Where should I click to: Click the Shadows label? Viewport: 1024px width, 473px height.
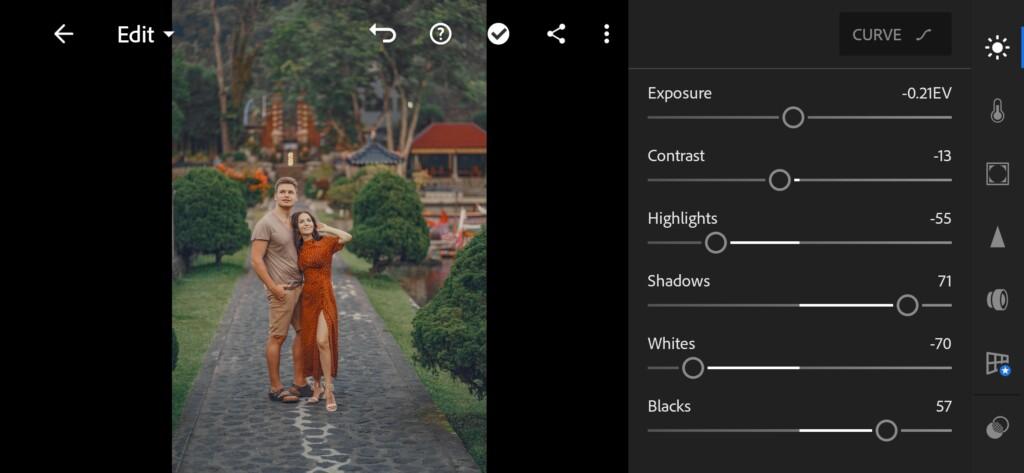(679, 282)
